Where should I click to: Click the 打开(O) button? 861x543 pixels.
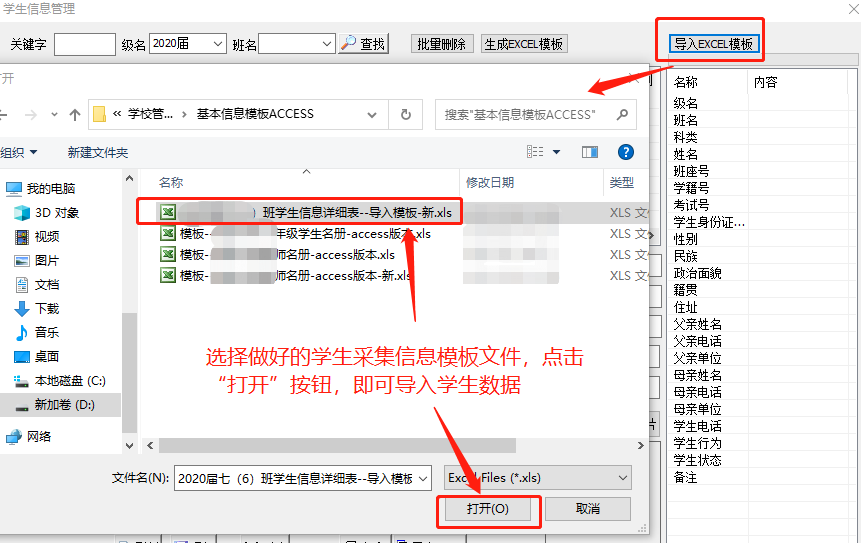[488, 509]
